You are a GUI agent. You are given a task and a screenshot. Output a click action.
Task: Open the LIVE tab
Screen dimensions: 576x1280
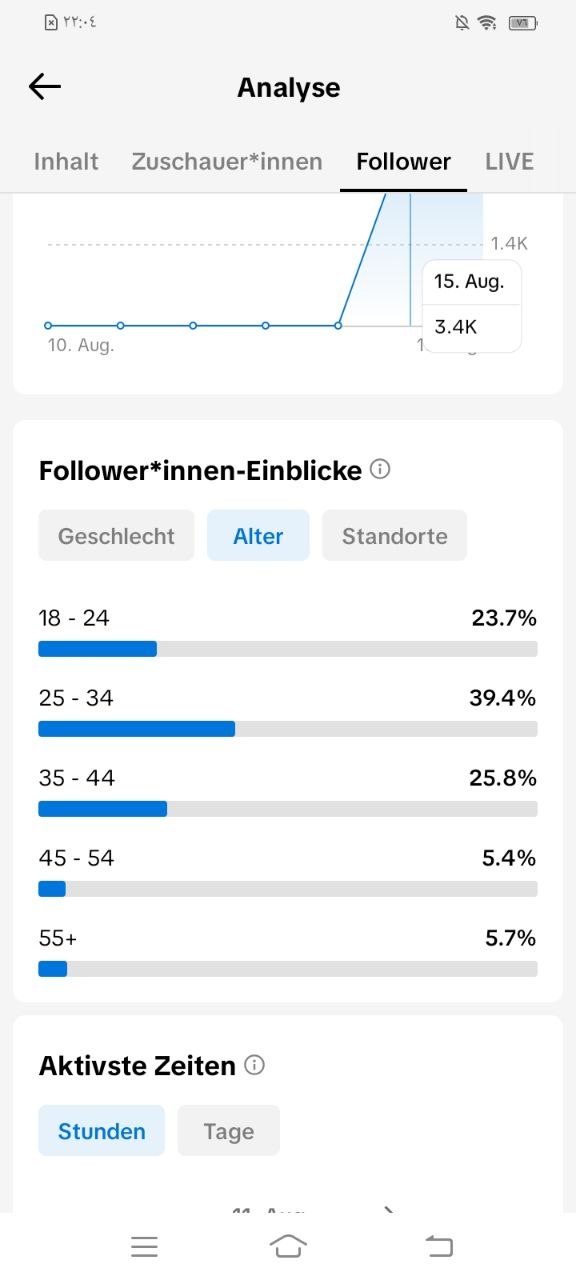(x=509, y=161)
